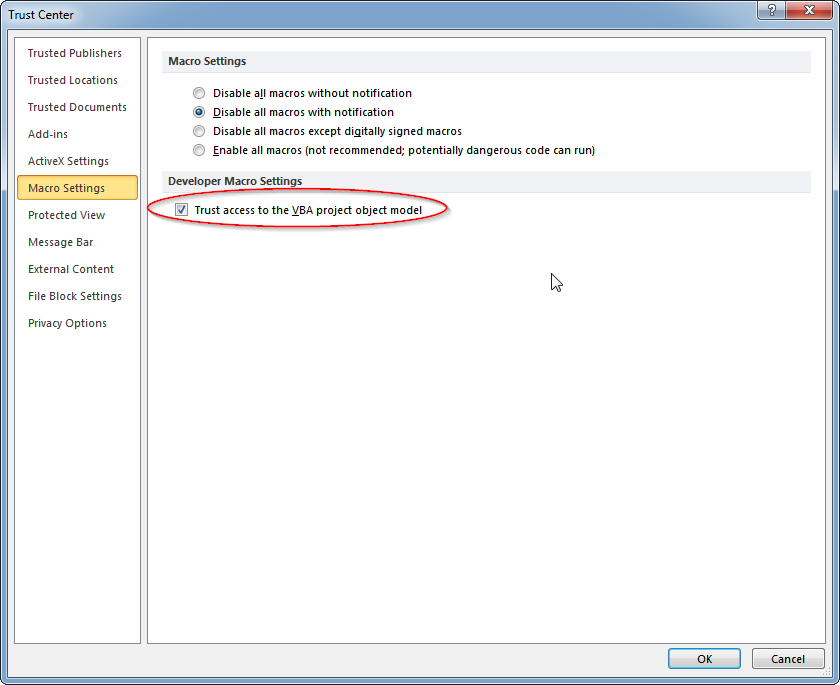Dismiss dialog with the Cancel button
The height and width of the screenshot is (685, 840).
coord(788,659)
